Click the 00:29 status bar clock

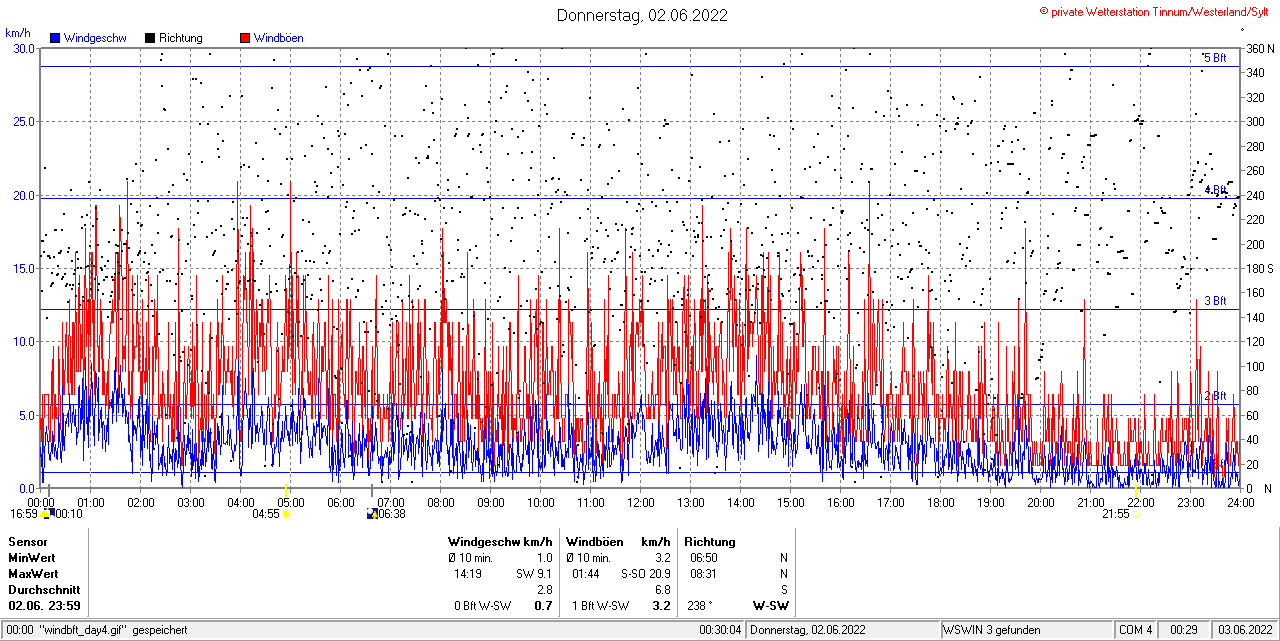click(1185, 630)
